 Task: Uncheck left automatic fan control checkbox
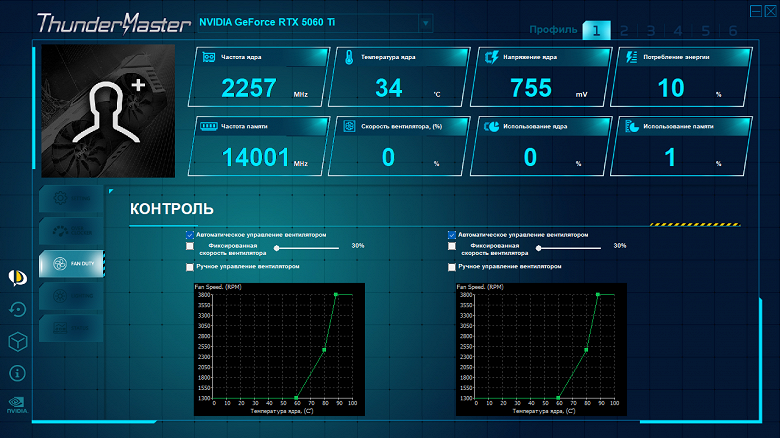tap(190, 235)
